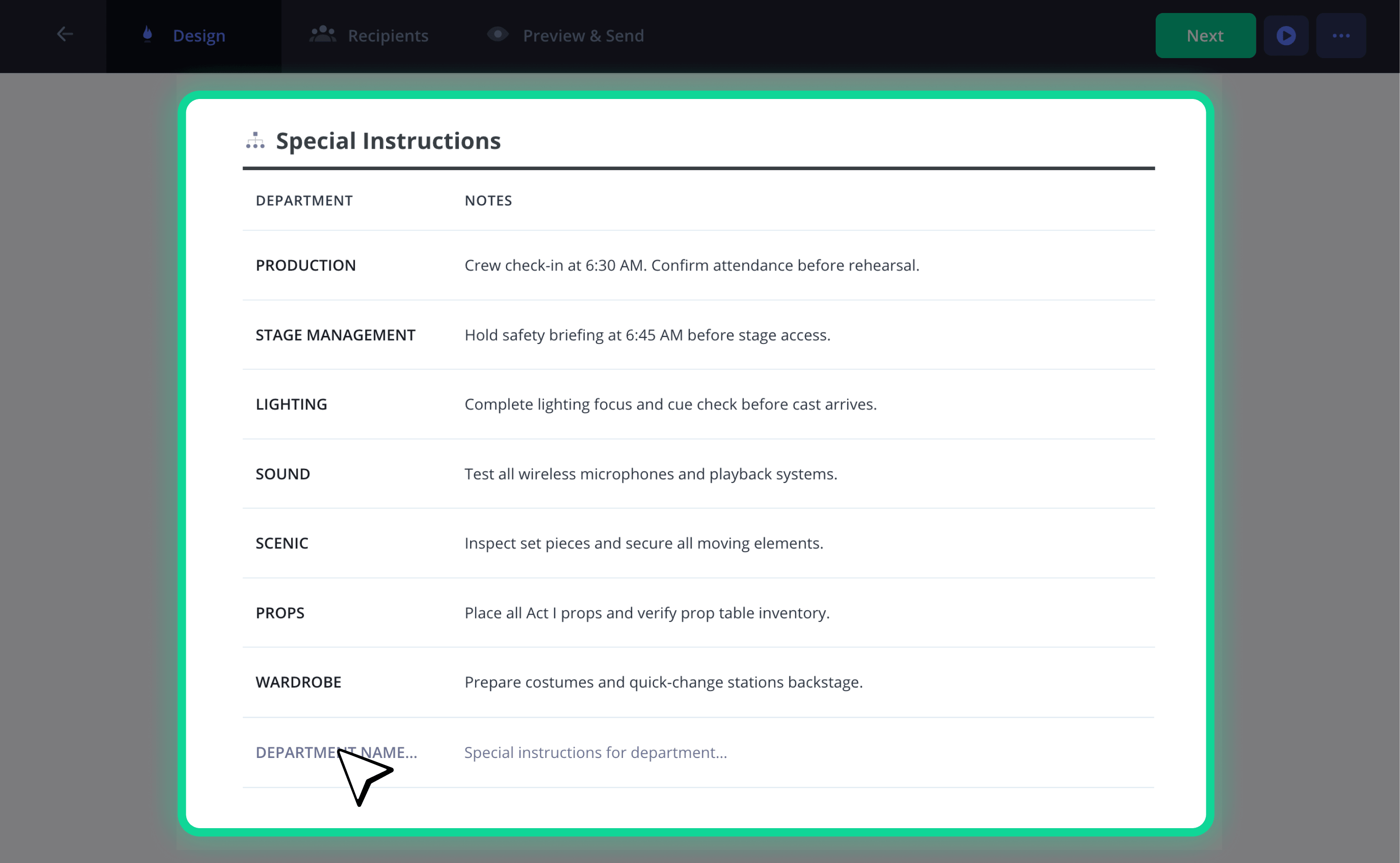Viewport: 1400px width, 863px height.
Task: Edit the PROPS prop table inventory note
Action: tap(647, 613)
